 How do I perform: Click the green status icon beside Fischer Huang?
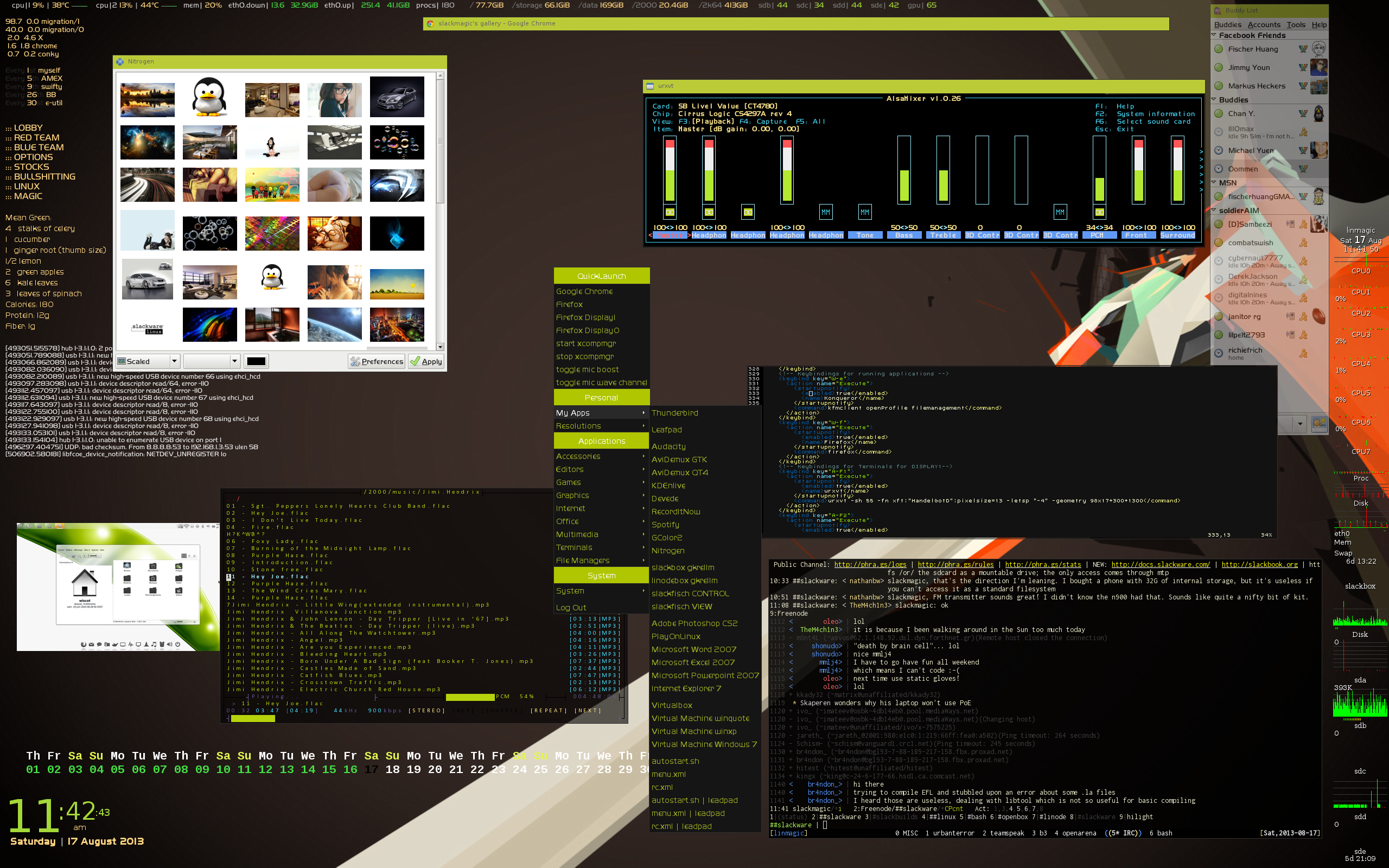tap(1219, 49)
